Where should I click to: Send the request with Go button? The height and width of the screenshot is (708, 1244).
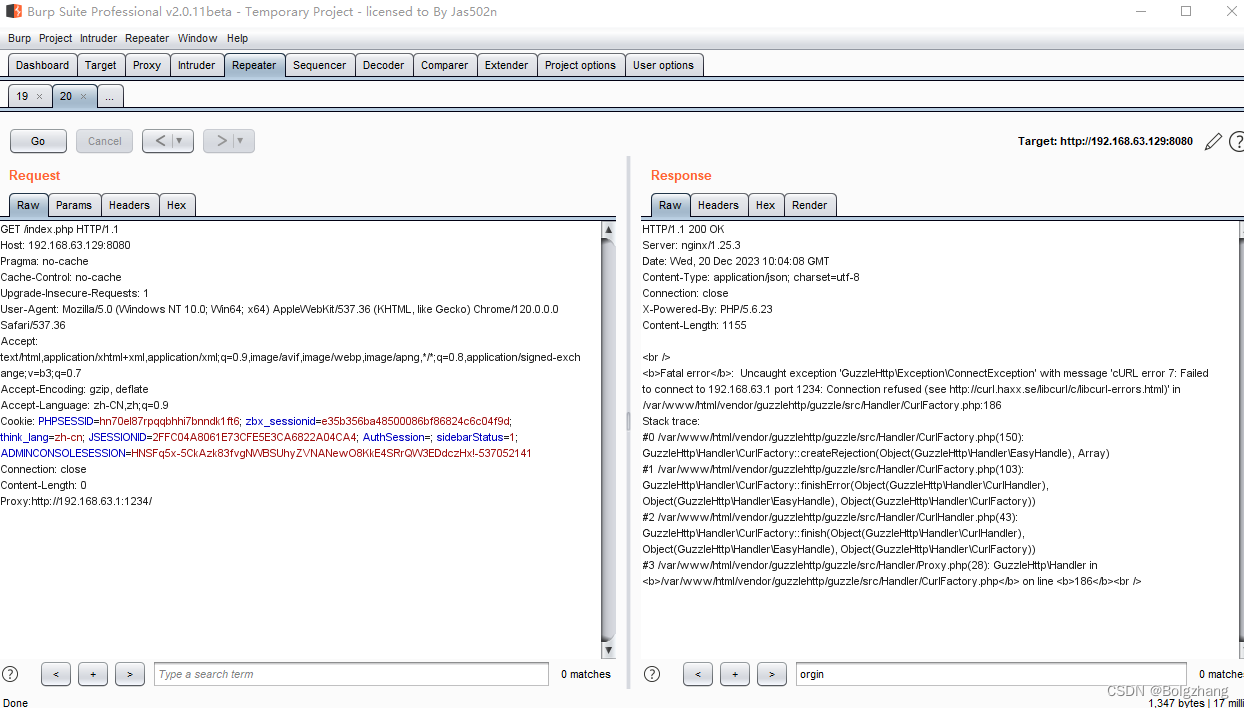coord(38,141)
